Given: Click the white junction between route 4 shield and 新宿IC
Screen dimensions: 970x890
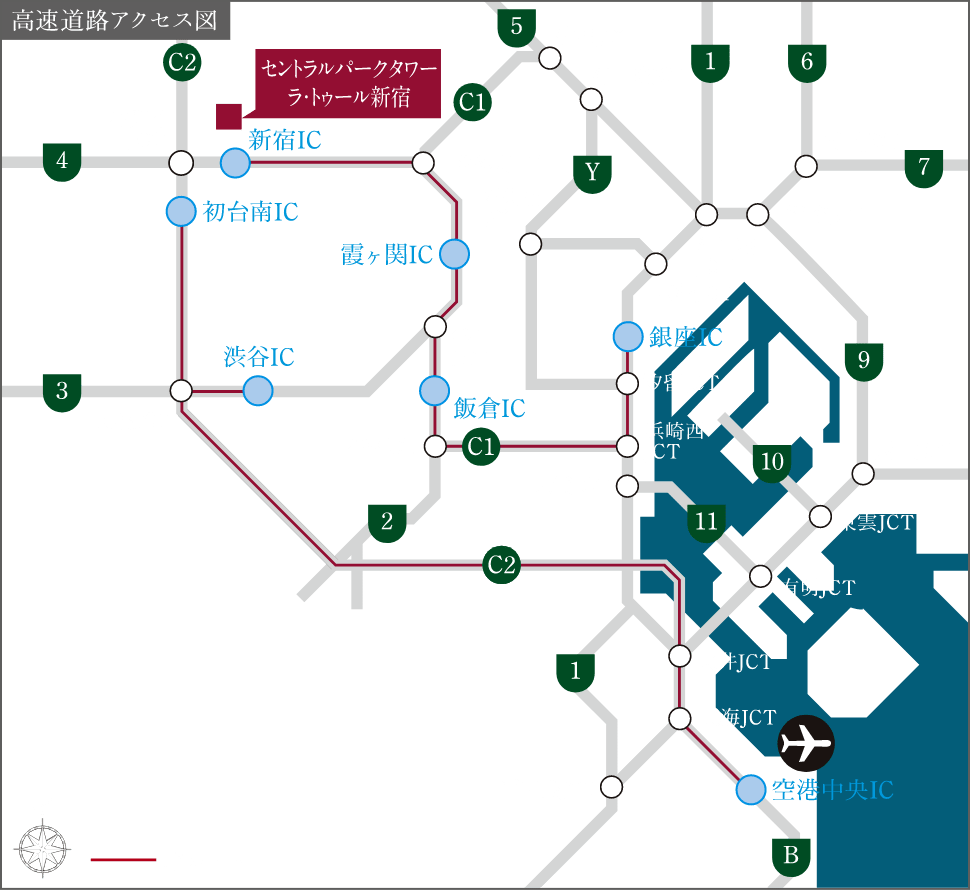Looking at the screenshot, I should tap(181, 163).
